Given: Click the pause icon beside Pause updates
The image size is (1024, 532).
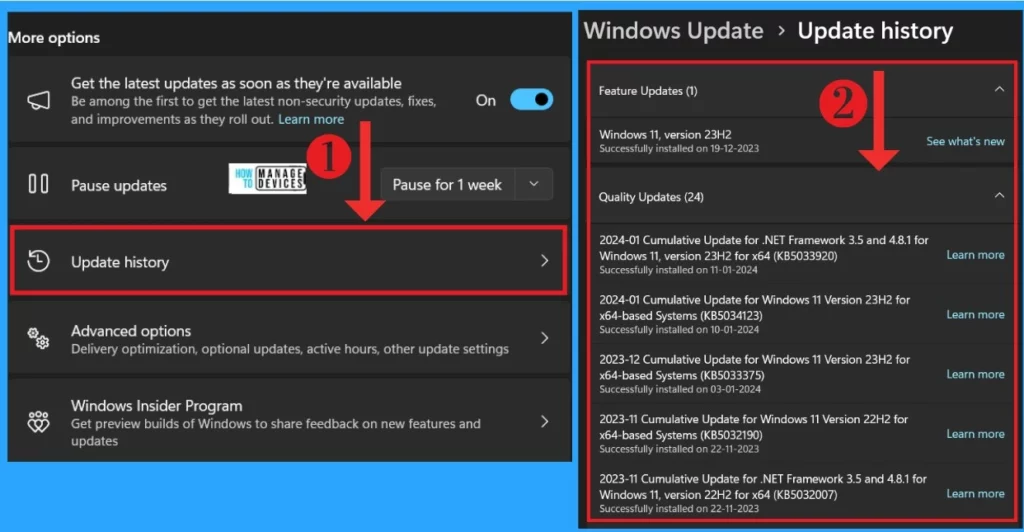Looking at the screenshot, I should 39,184.
